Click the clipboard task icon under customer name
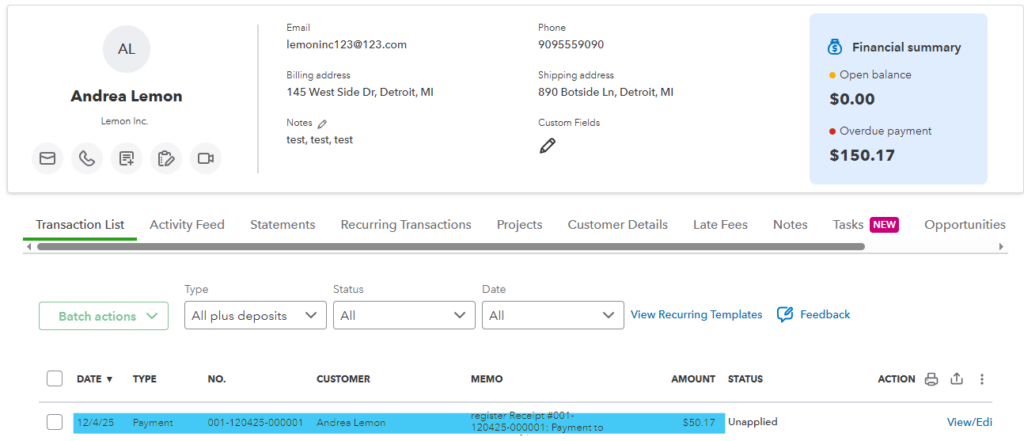This screenshot has width=1024, height=441. tap(166, 159)
